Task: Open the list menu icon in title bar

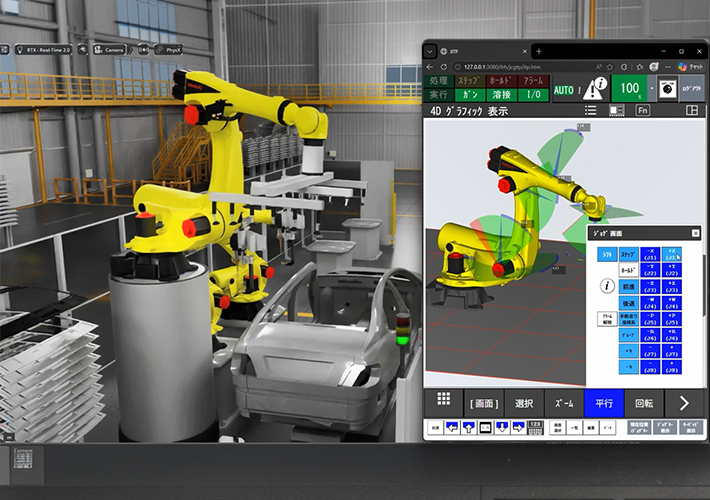Action: point(590,110)
